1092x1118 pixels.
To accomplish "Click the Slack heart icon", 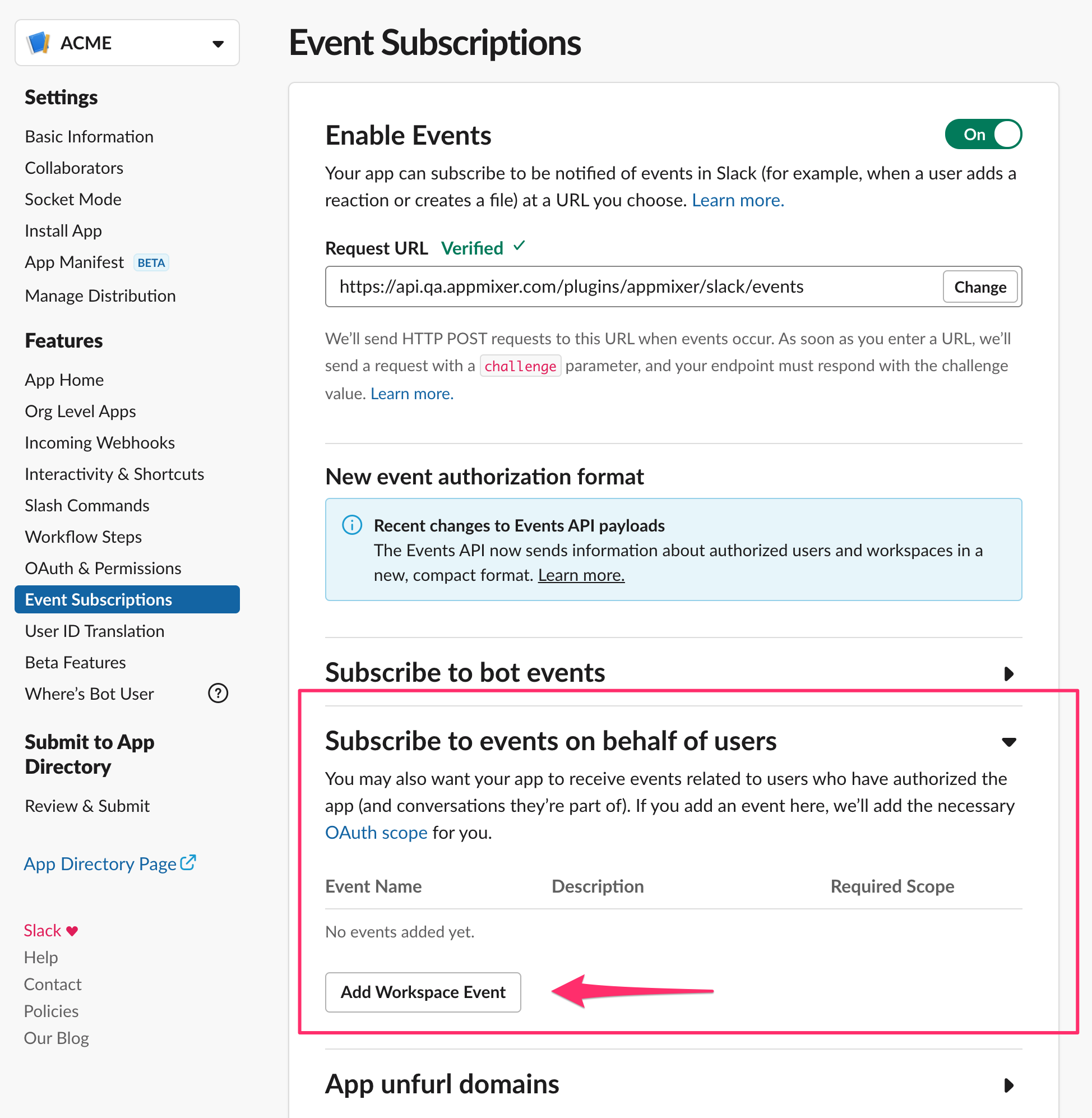I will 72,931.
